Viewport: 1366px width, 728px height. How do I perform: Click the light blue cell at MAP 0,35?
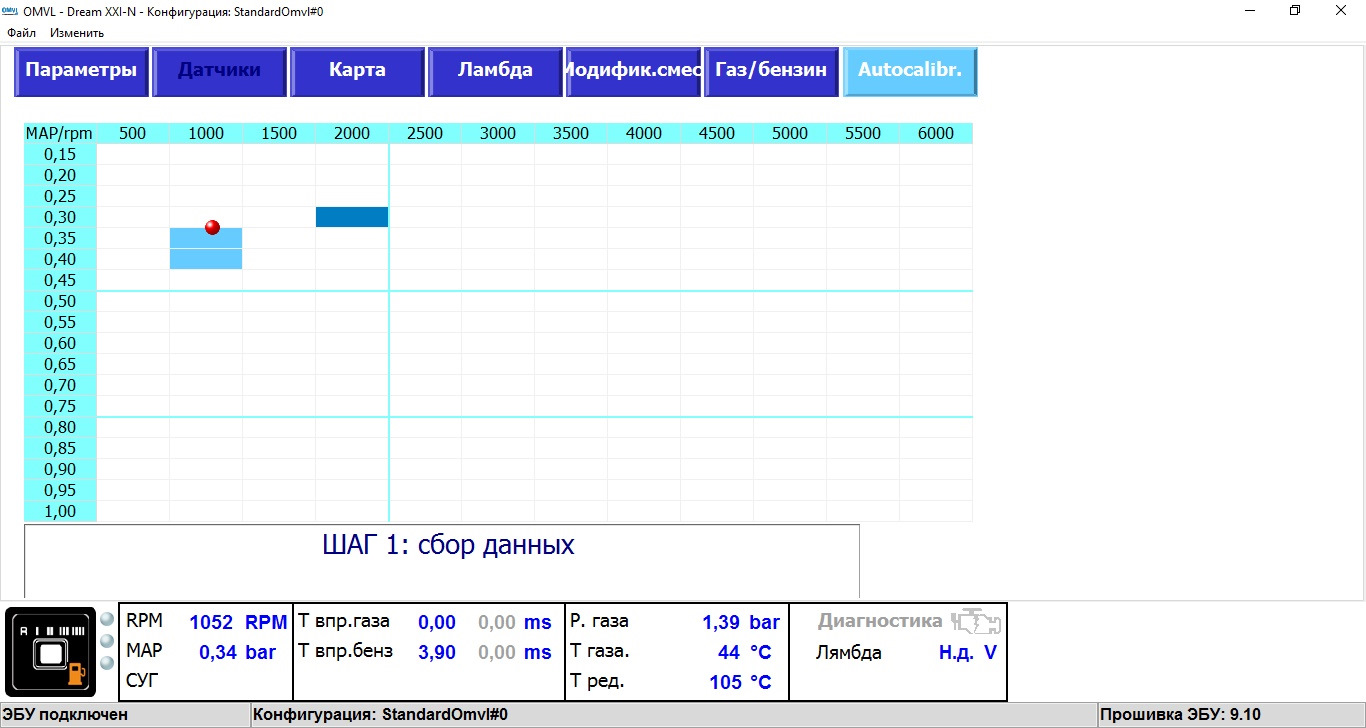tap(206, 238)
